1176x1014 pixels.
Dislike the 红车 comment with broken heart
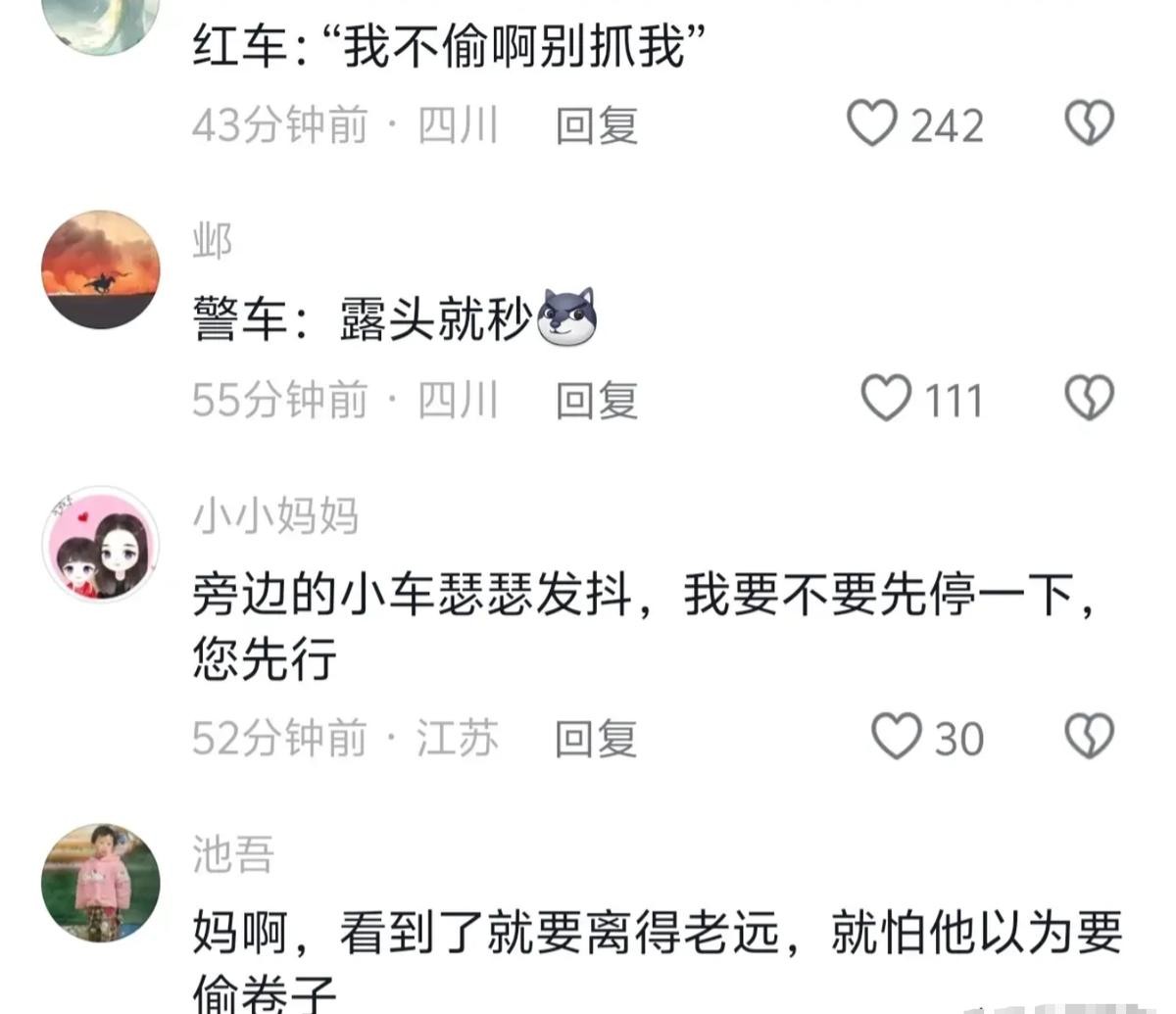tap(1089, 123)
